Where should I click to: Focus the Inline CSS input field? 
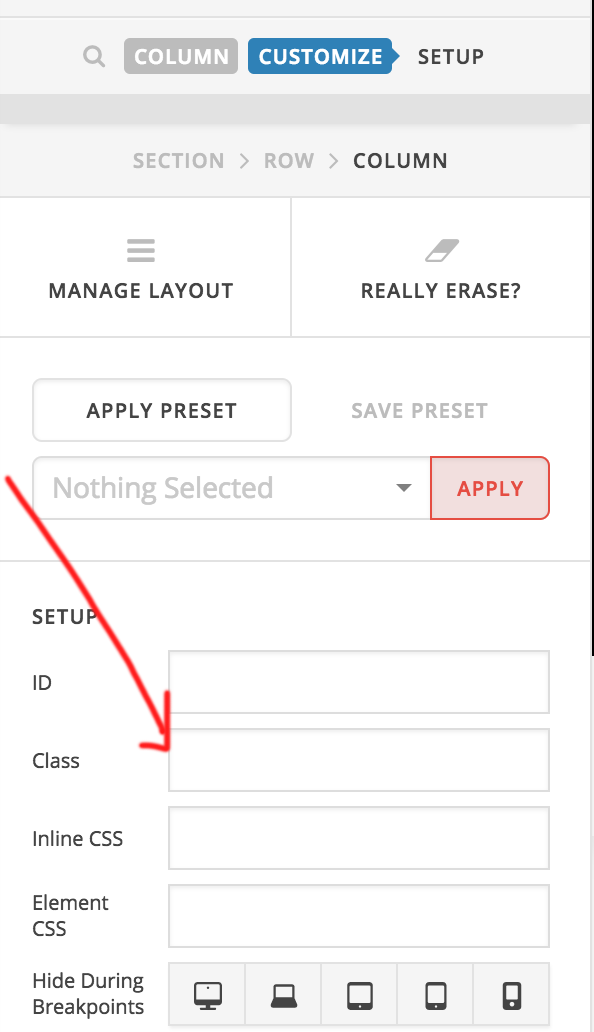[359, 838]
